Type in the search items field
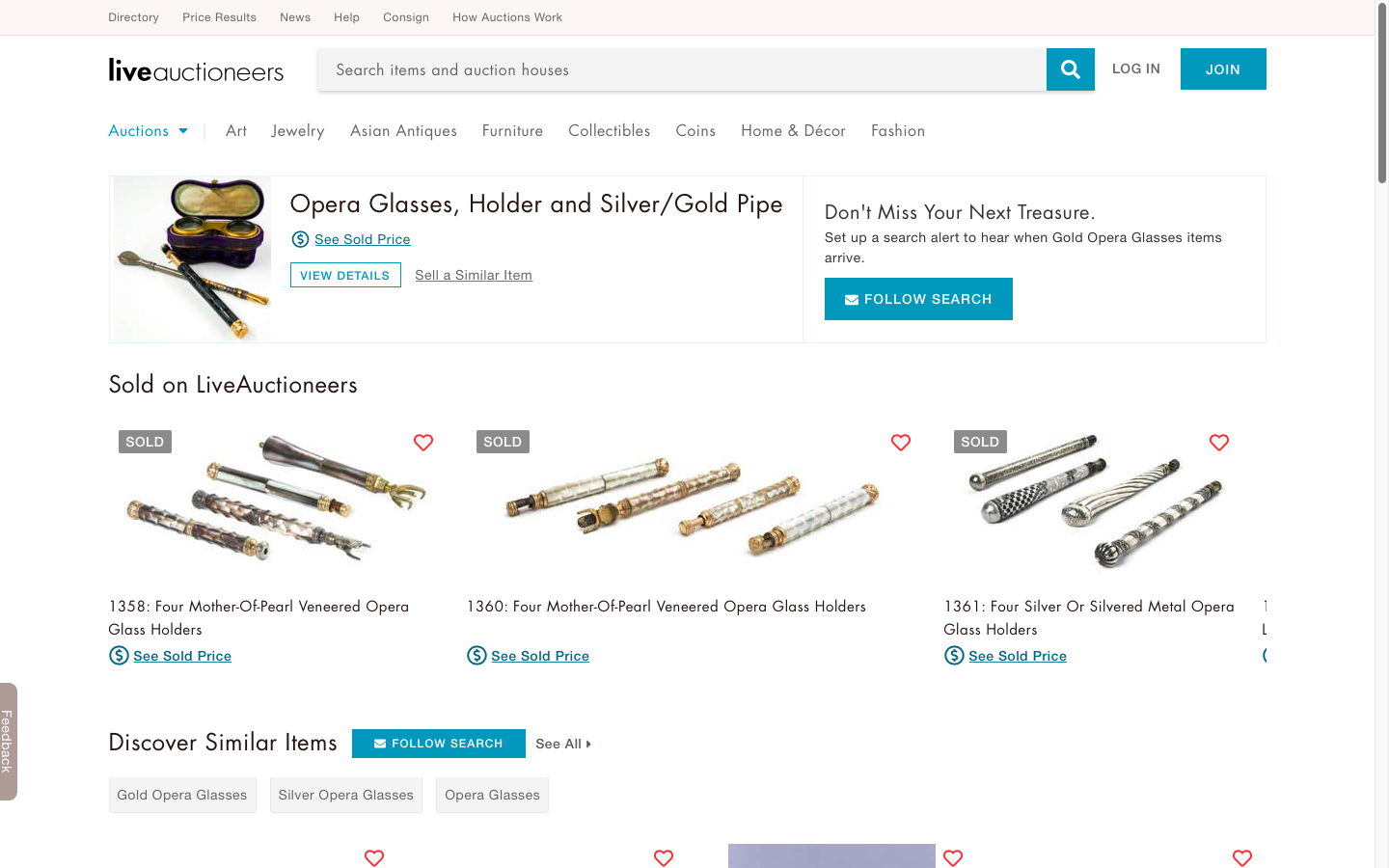This screenshot has width=1389, height=868. pyautogui.click(x=681, y=69)
